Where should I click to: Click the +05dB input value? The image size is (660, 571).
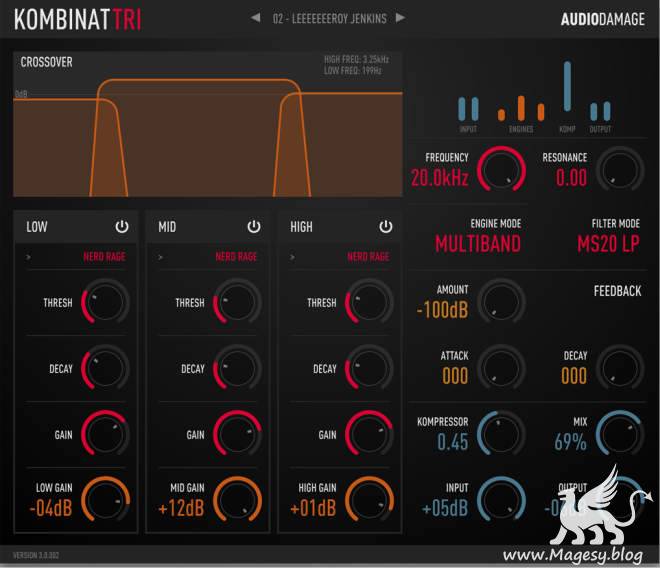coord(445,508)
